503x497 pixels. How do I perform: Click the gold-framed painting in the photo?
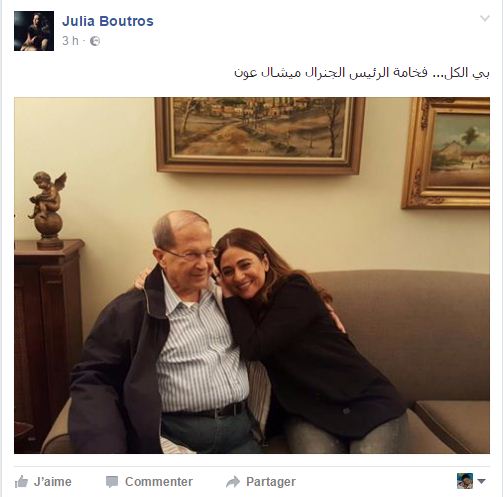[x=446, y=153]
